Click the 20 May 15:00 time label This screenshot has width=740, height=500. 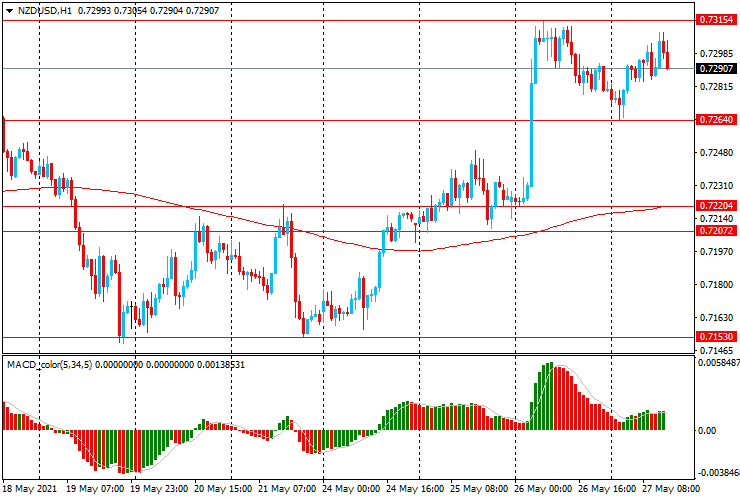pos(220,490)
